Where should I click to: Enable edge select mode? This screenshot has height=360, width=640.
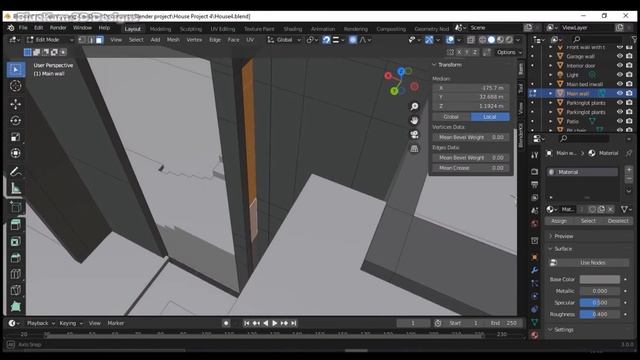click(91, 40)
